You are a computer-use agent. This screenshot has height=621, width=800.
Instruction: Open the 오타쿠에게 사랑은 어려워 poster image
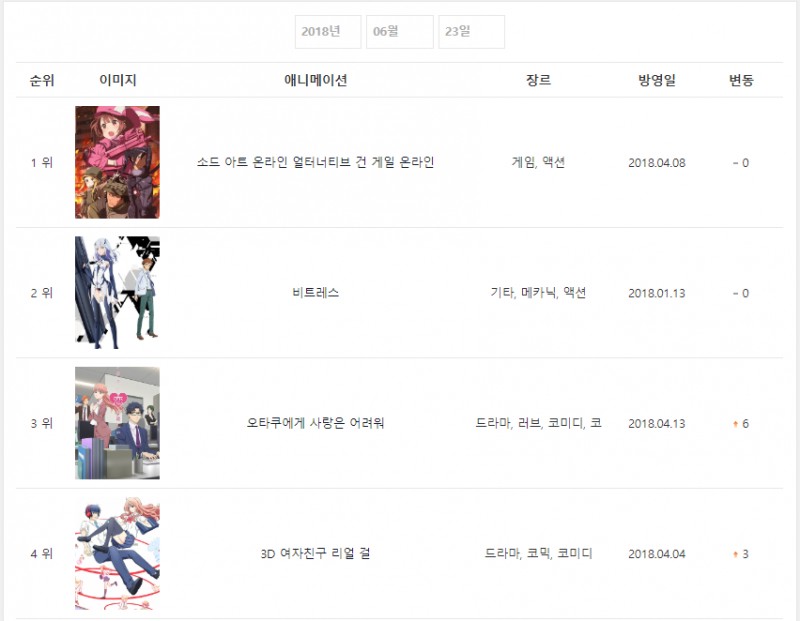coord(117,423)
